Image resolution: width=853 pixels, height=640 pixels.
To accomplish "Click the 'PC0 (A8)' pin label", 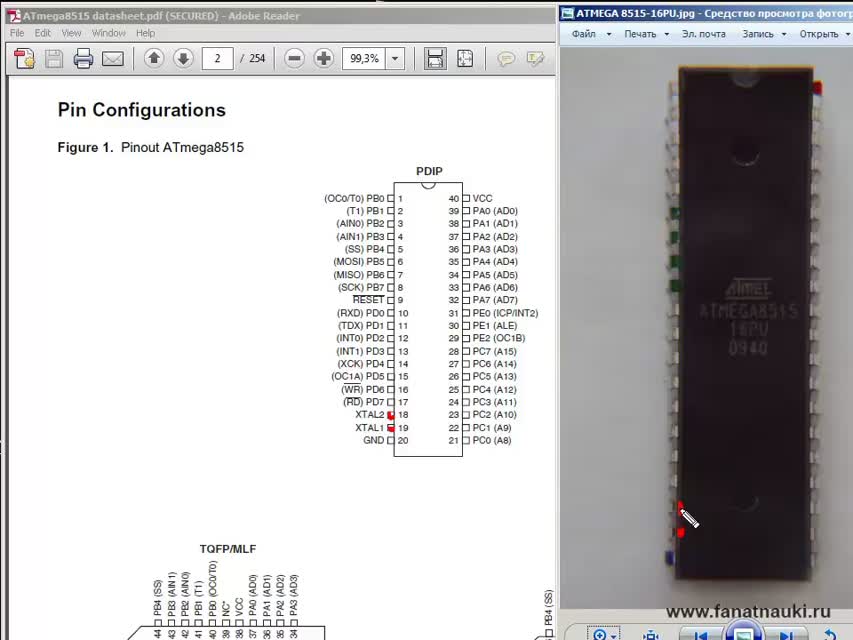I will click(x=492, y=440).
